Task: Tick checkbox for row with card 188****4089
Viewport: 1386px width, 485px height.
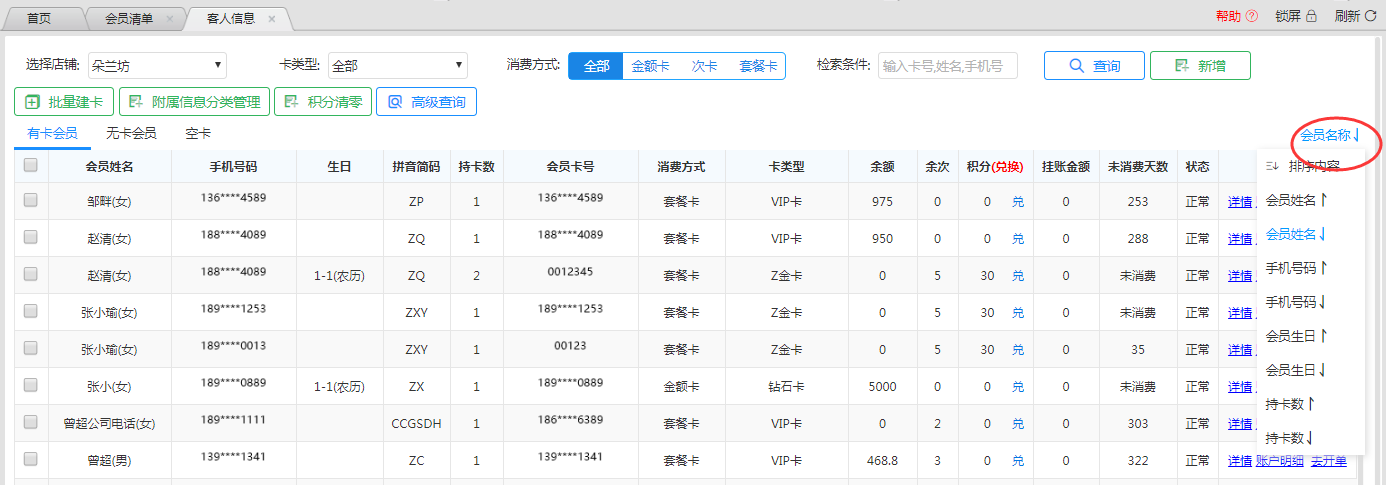Action: (30, 237)
